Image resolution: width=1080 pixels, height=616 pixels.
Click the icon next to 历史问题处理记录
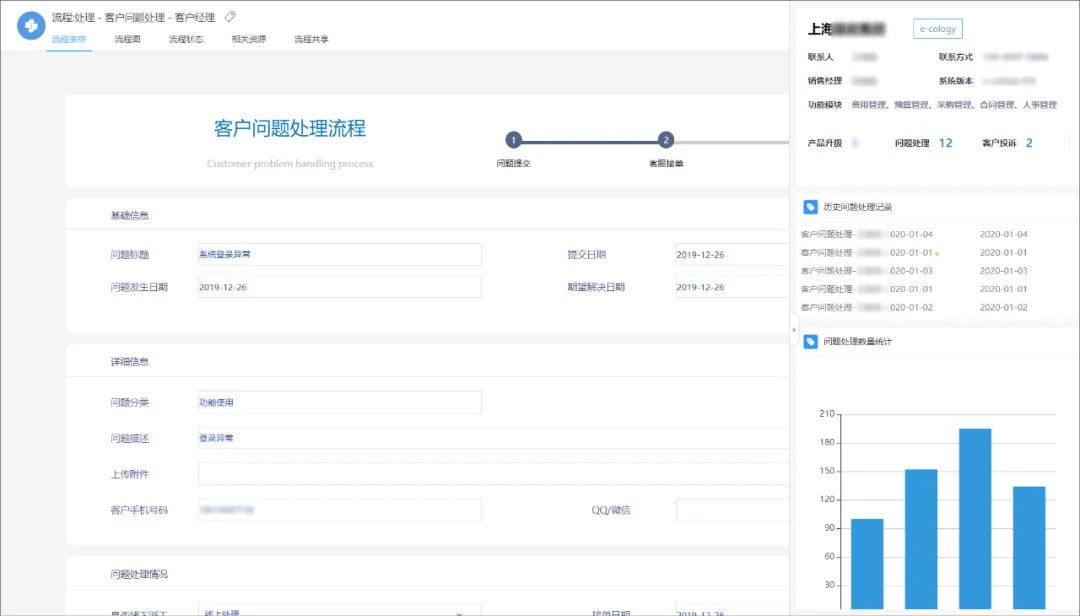(x=811, y=207)
